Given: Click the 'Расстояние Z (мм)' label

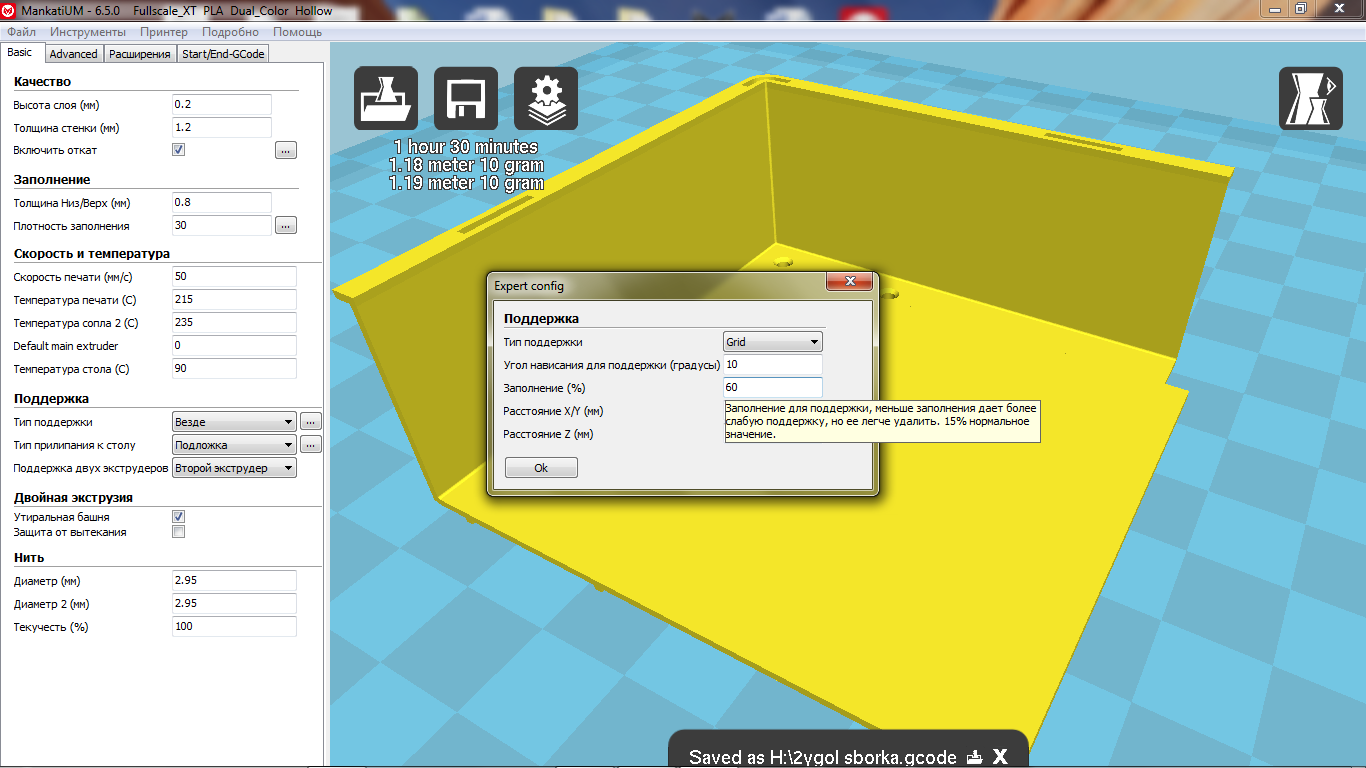Looking at the screenshot, I should (x=548, y=434).
